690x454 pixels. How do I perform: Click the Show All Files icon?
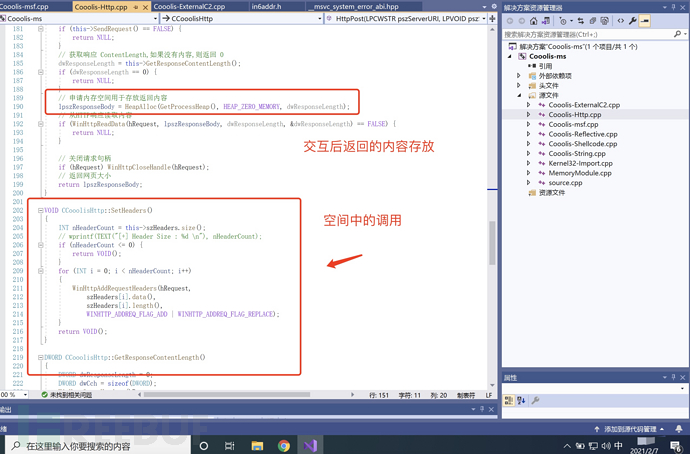603,20
